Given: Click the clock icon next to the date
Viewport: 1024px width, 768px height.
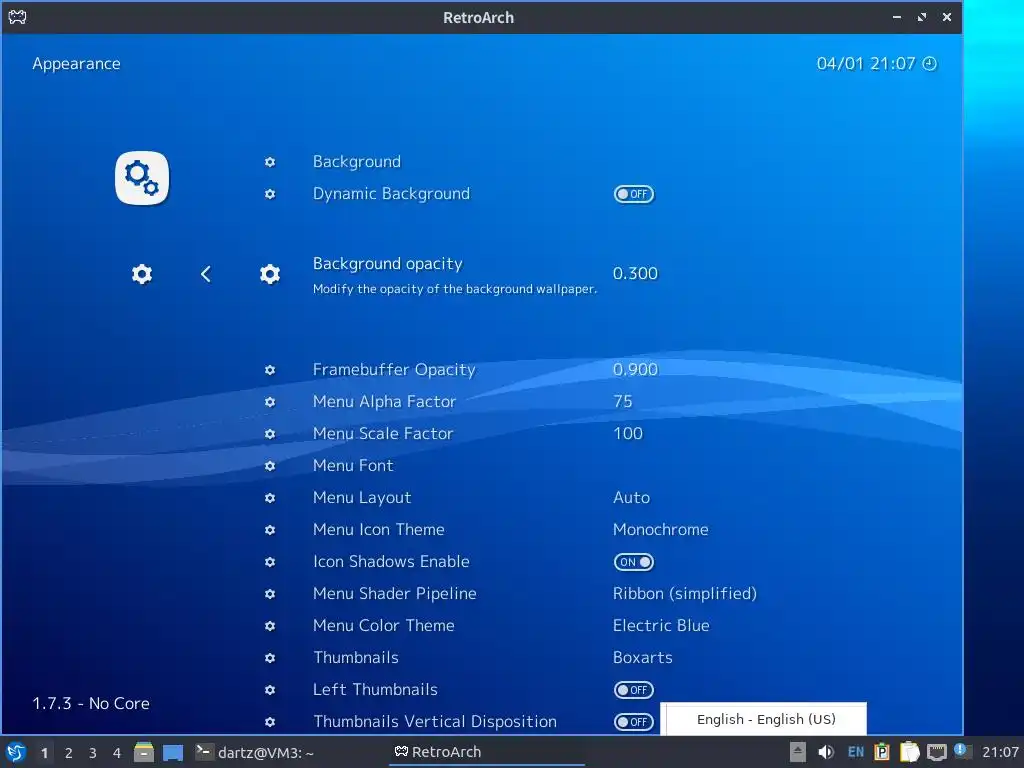Looking at the screenshot, I should pos(929,63).
